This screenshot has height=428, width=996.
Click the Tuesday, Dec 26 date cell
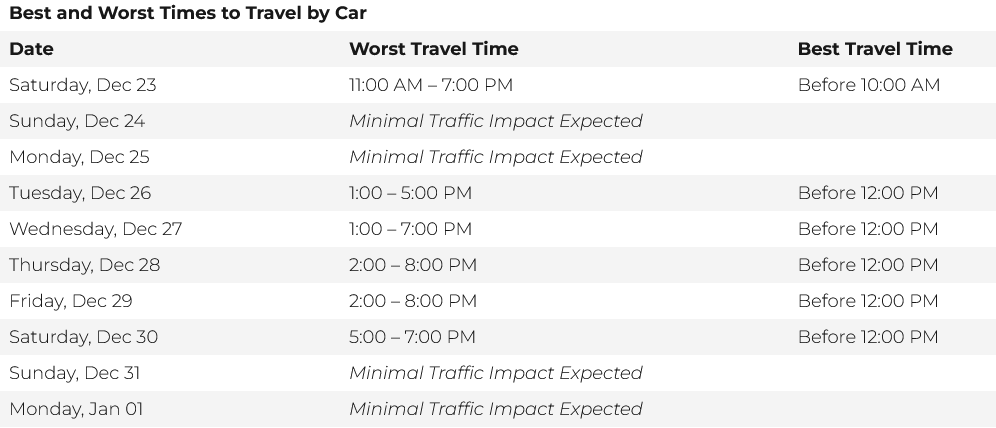pos(80,193)
